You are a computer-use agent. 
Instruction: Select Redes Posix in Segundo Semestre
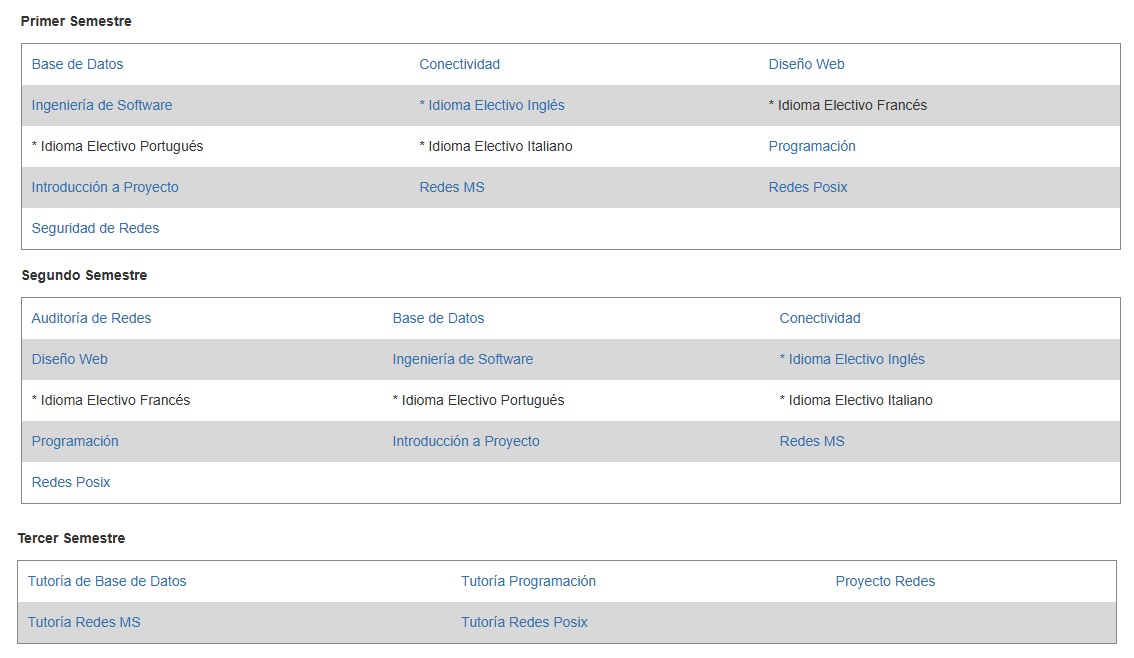[x=71, y=482]
